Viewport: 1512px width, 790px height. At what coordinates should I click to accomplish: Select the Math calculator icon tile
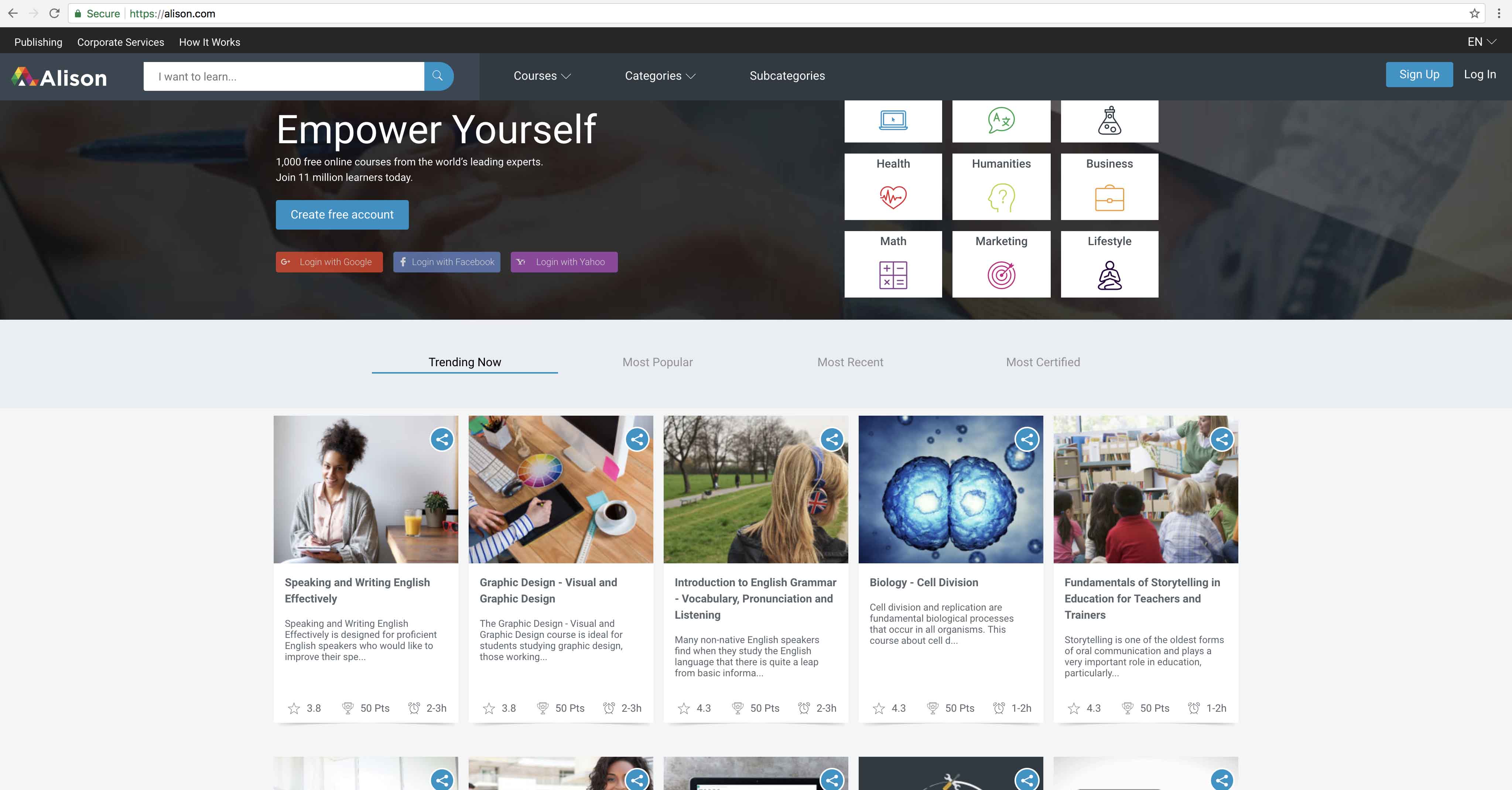pyautogui.click(x=893, y=275)
